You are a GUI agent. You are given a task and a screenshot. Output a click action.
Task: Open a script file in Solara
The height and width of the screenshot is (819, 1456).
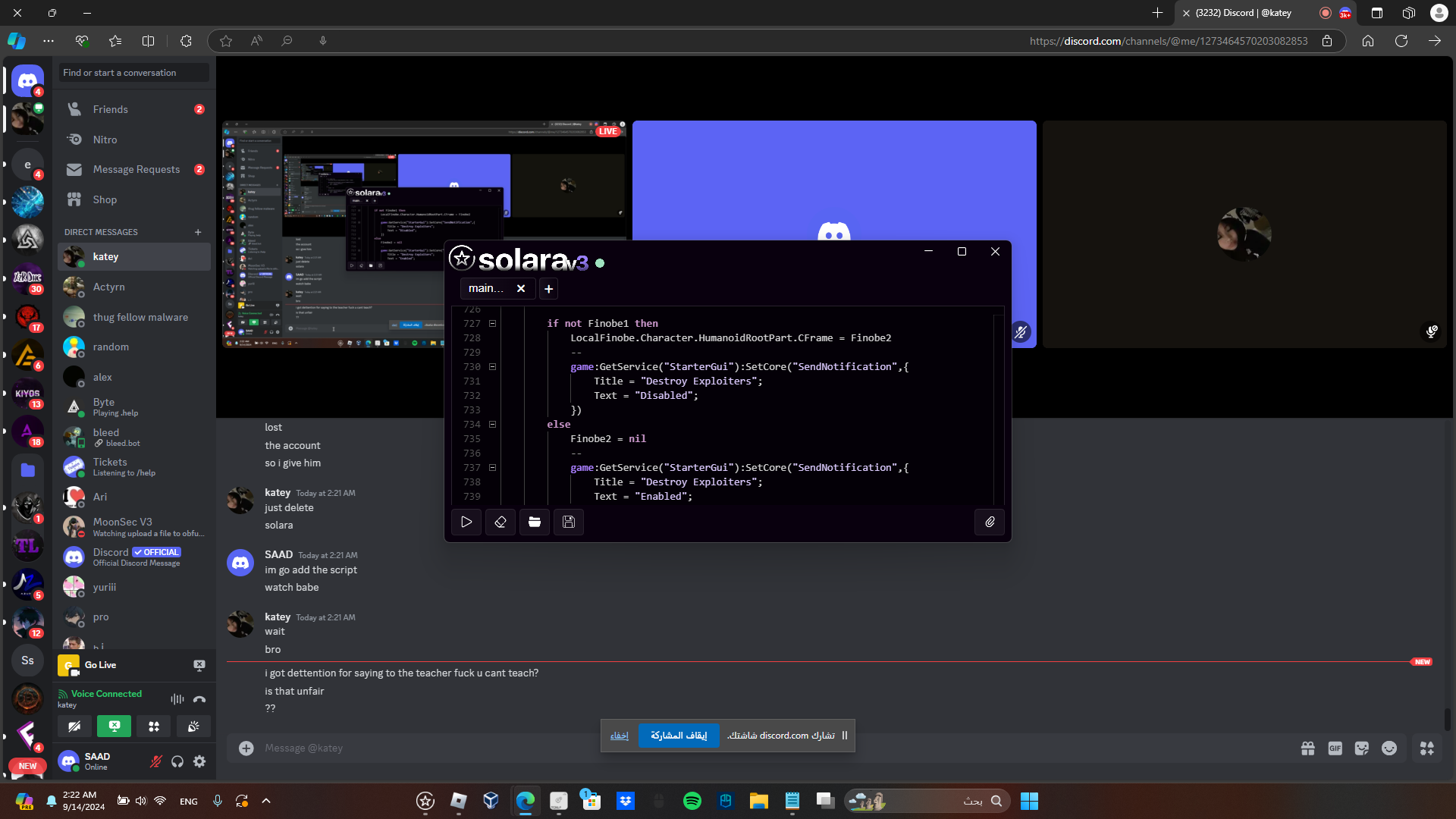tap(535, 522)
